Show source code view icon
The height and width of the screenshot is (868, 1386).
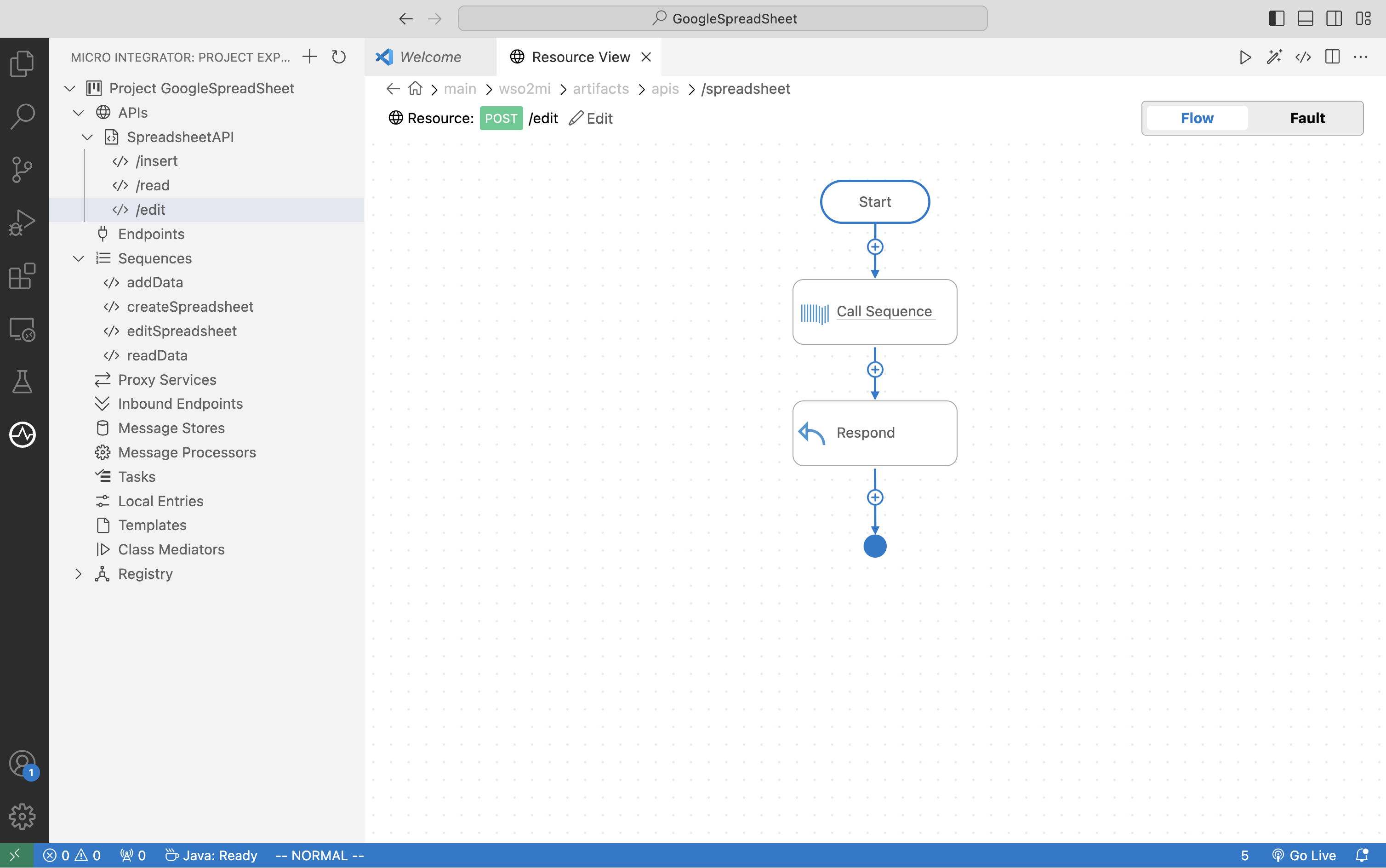(x=1303, y=57)
